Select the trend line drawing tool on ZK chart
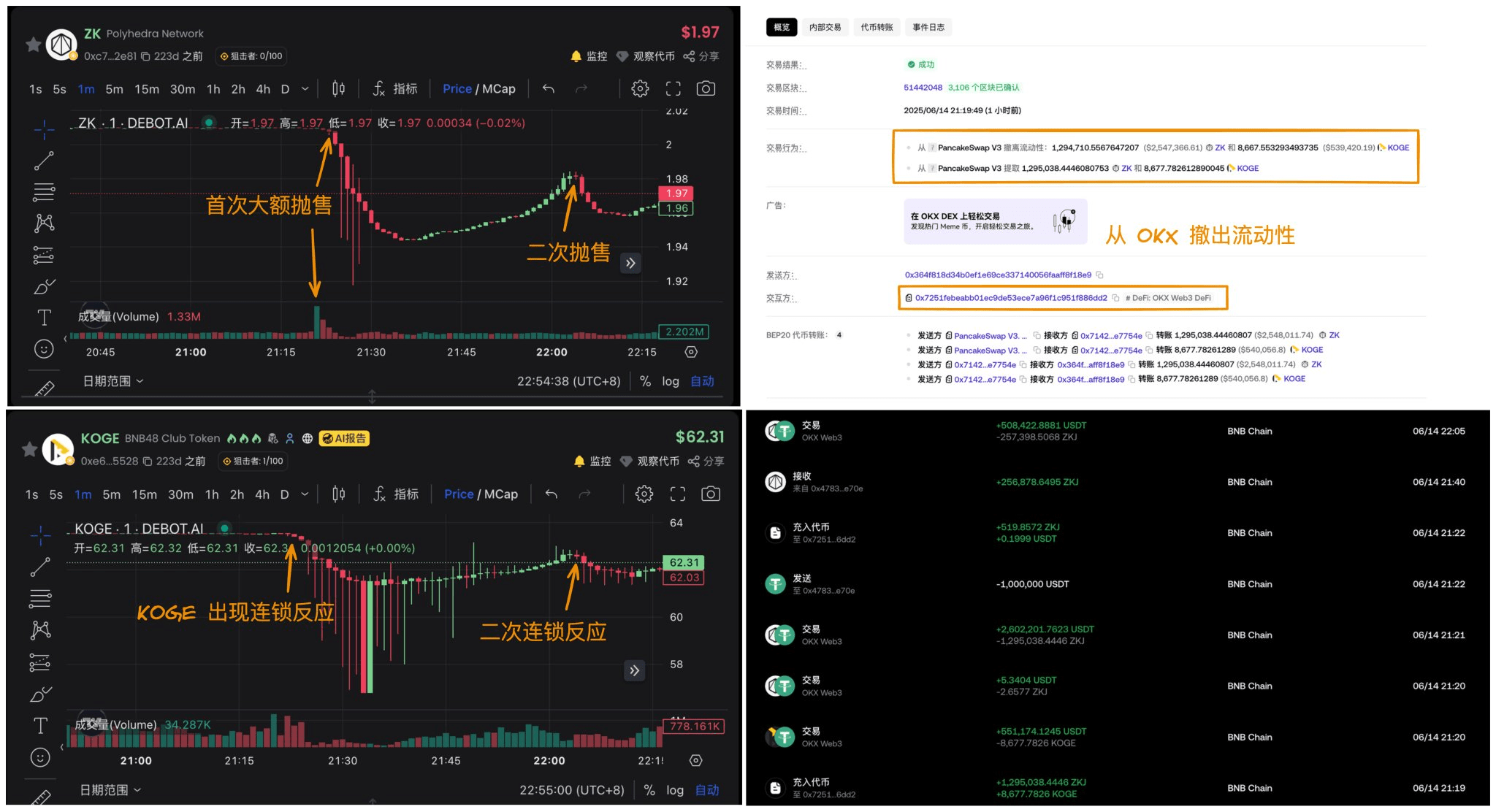The image size is (1496, 812). pyautogui.click(x=44, y=161)
